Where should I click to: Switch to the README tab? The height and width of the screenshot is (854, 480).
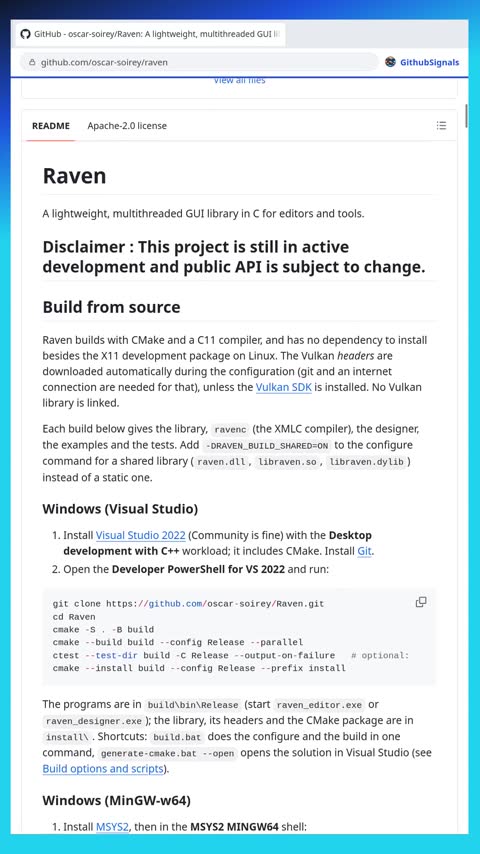[x=51, y=126]
